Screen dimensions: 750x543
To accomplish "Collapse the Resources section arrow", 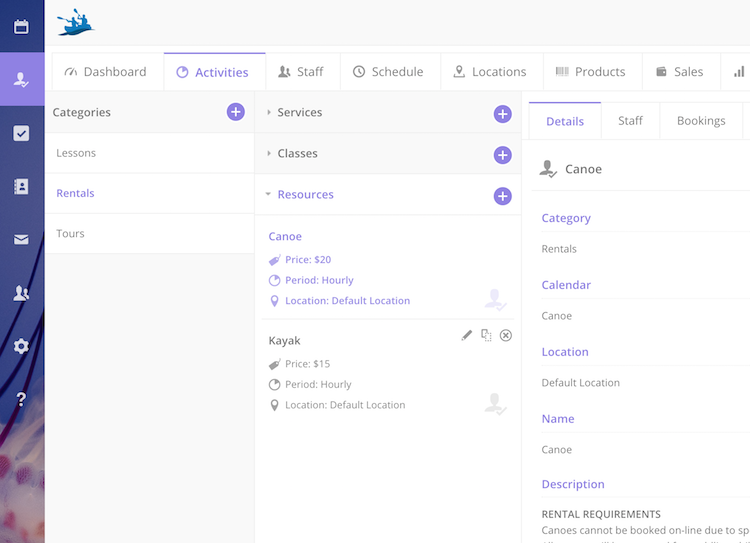I will coord(268,194).
